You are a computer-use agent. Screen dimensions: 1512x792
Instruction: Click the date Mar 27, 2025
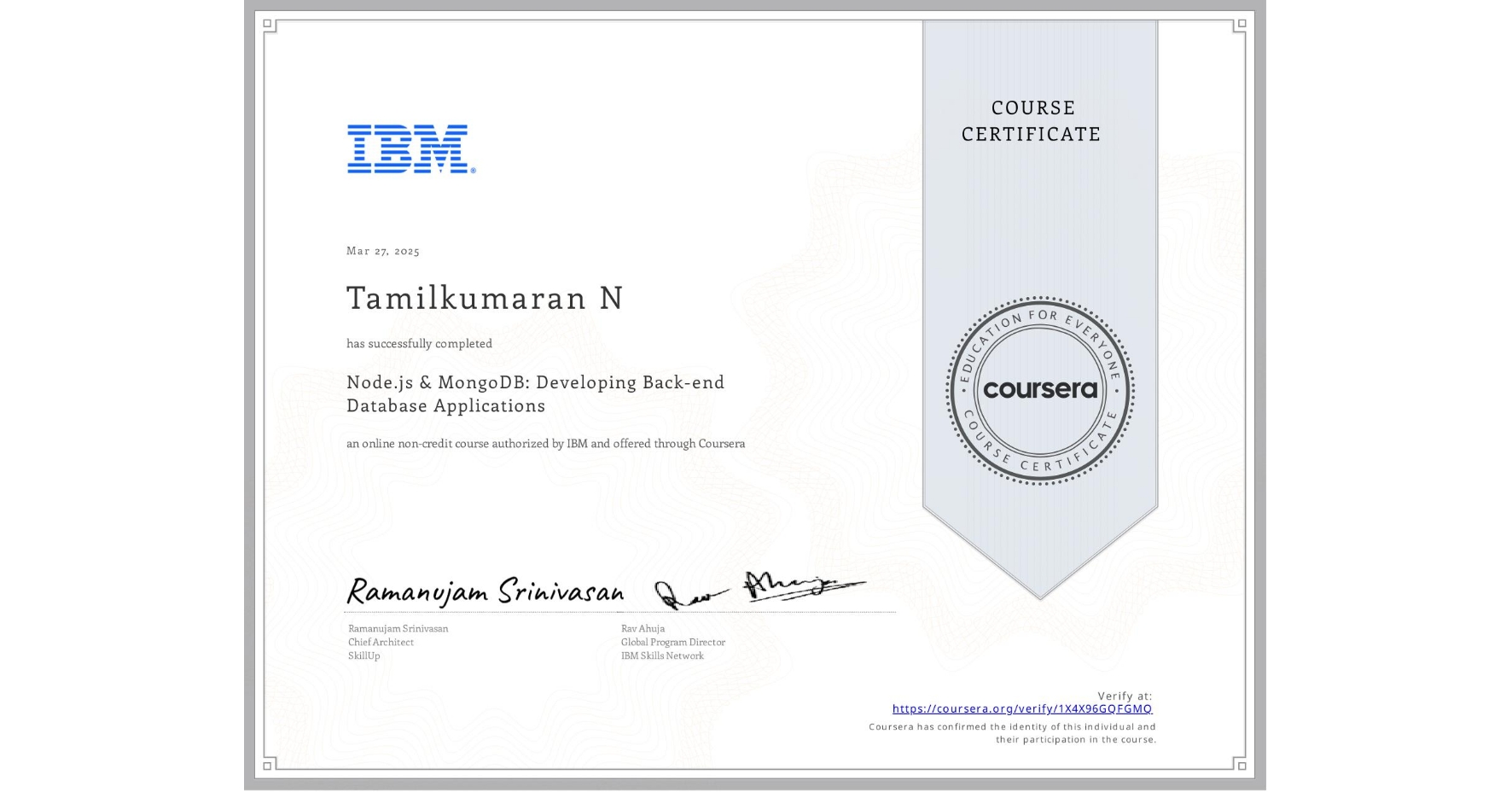pyautogui.click(x=381, y=251)
